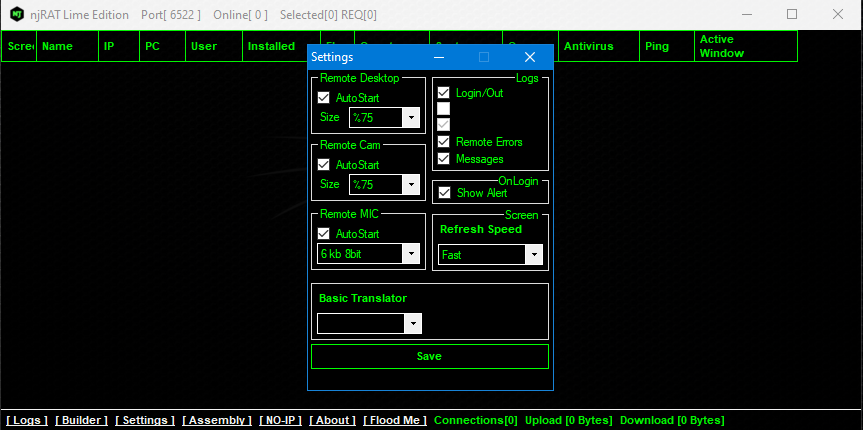Screen dimensions: 863x430
Task: Sort by the Ping column header
Action: pos(667,46)
